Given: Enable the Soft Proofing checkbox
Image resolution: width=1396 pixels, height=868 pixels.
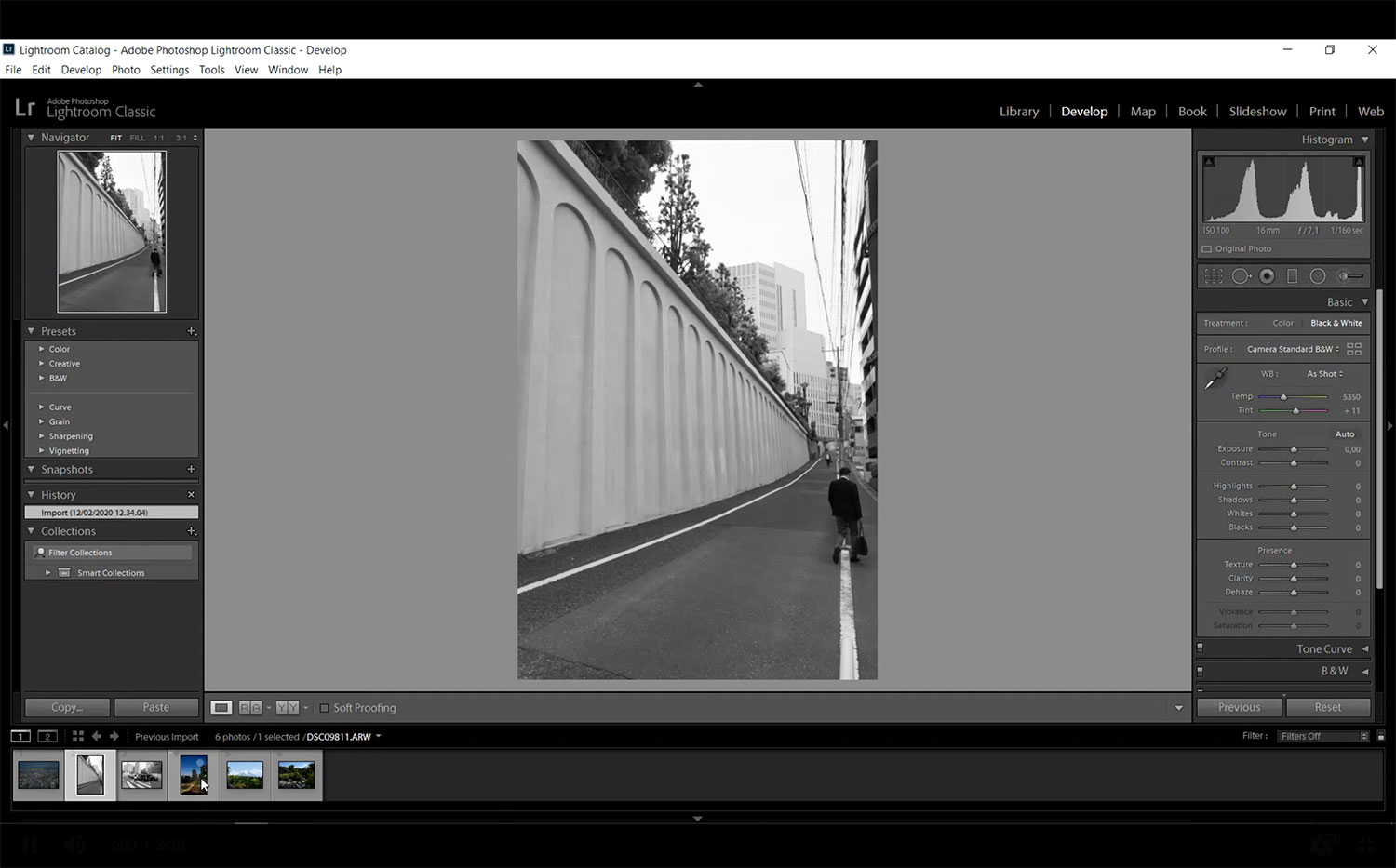Looking at the screenshot, I should [x=324, y=708].
